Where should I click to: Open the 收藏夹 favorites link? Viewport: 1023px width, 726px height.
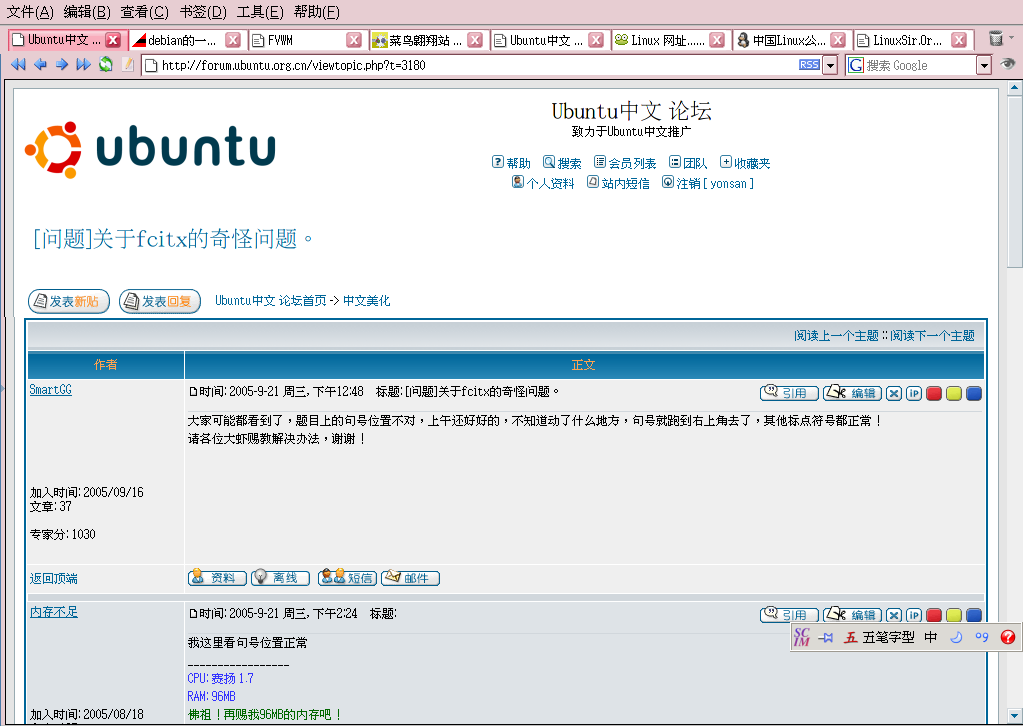click(745, 163)
